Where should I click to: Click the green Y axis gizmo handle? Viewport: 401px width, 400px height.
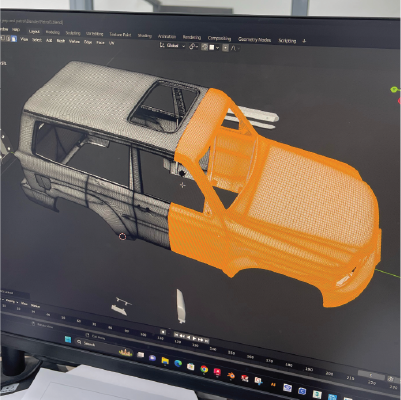[x=394, y=89]
